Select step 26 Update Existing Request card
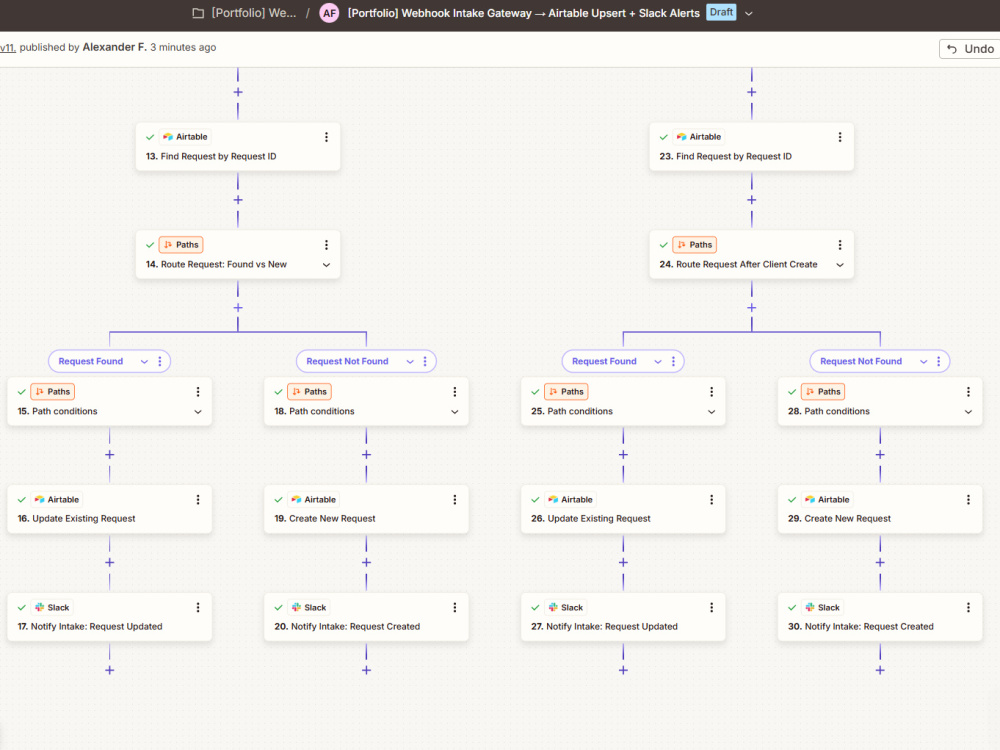This screenshot has height=750, width=1000. (623, 510)
